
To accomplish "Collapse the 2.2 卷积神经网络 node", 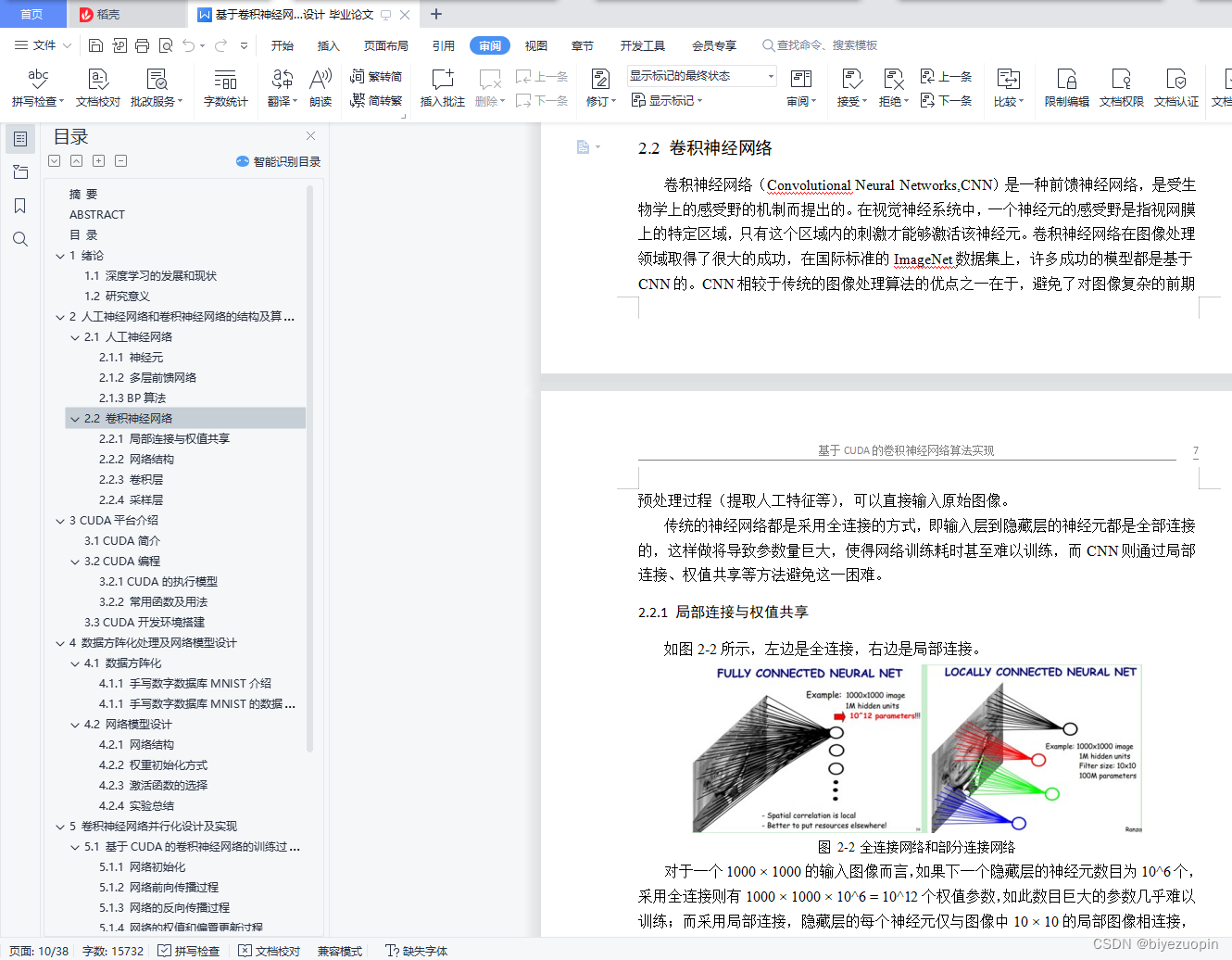I will click(x=75, y=419).
